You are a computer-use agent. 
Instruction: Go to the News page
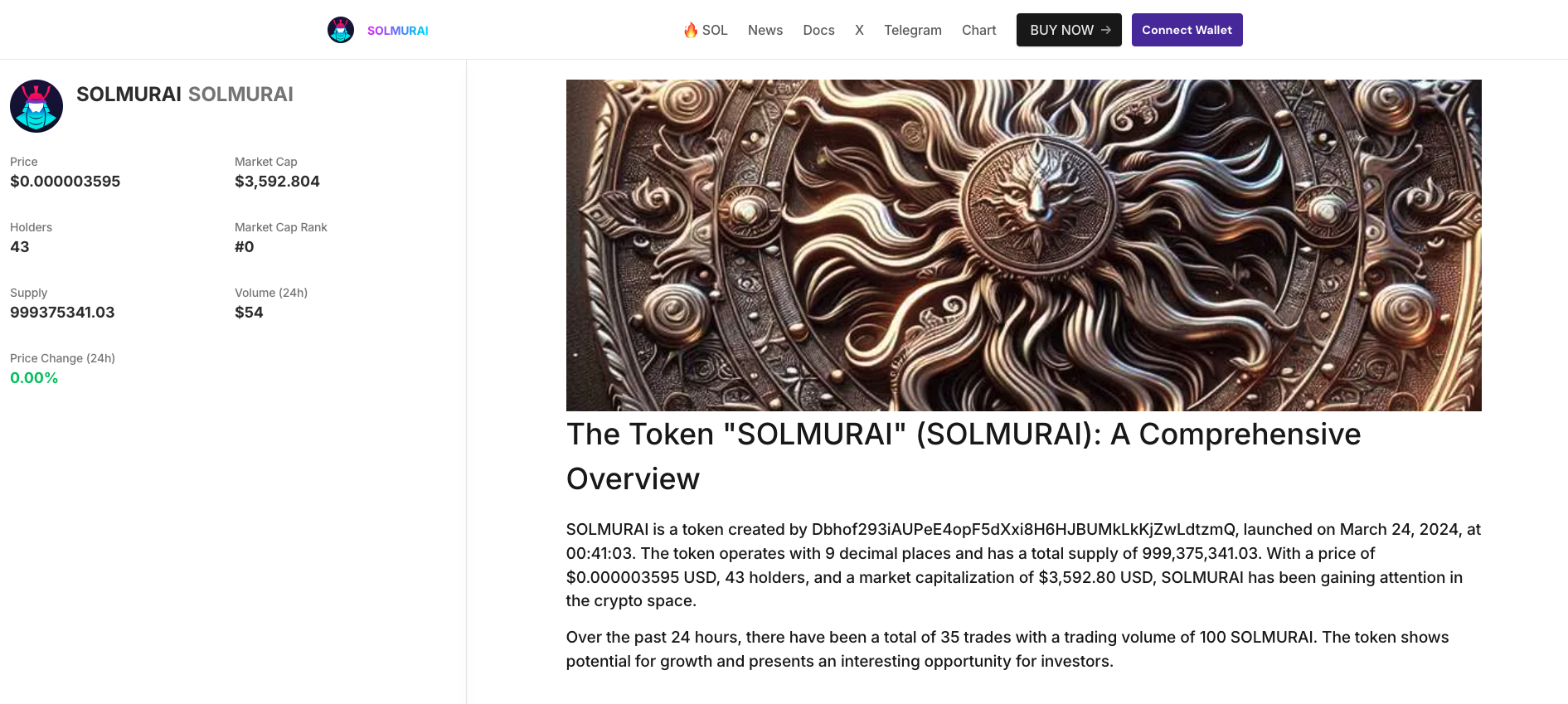765,30
